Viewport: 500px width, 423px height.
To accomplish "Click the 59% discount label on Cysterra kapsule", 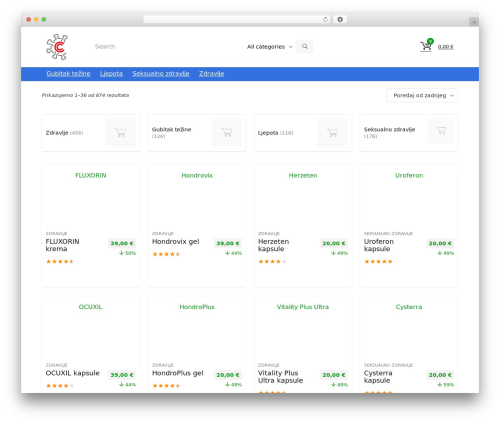I will coord(446,385).
